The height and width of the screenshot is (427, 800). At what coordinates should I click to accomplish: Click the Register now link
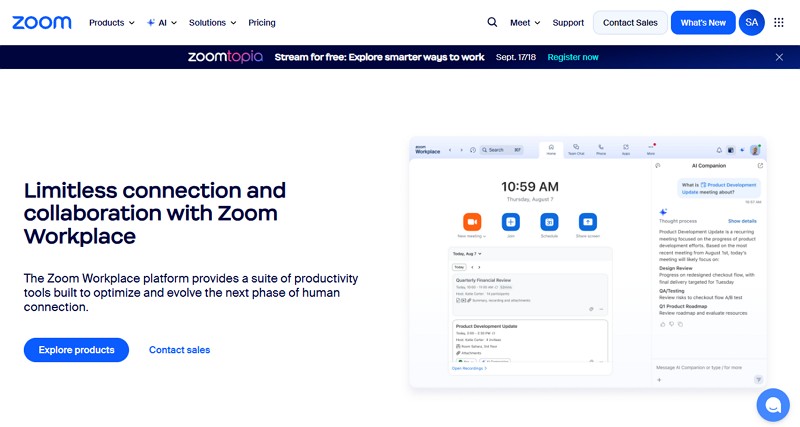pos(572,57)
